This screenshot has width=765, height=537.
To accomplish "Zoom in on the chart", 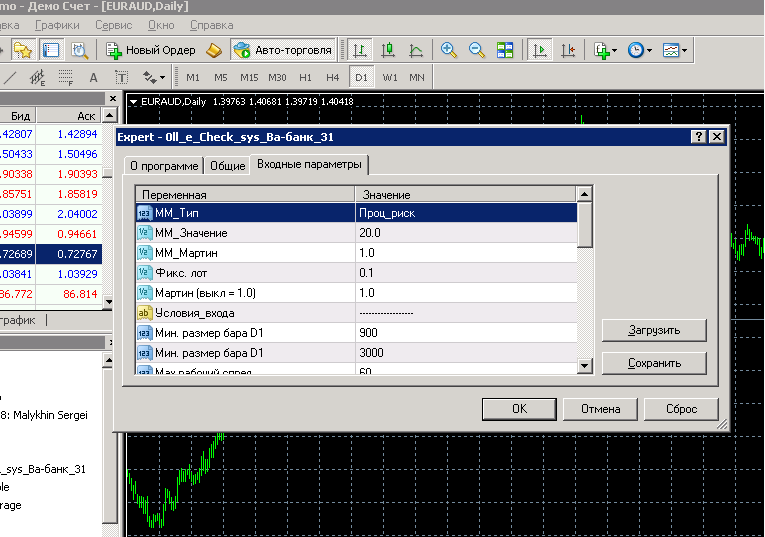I will tap(448, 50).
